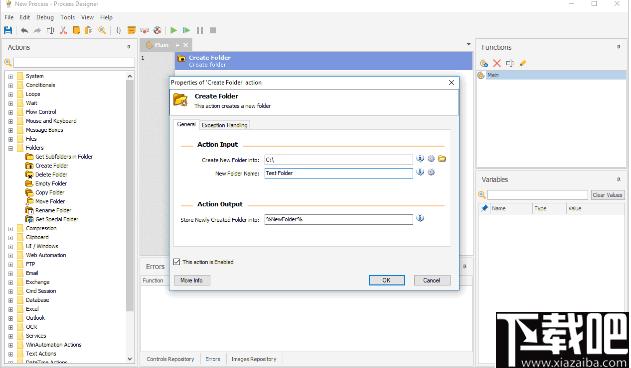Screen dimensions: 631x368
Task: Click the Actions panel search box
Action: coord(74,62)
